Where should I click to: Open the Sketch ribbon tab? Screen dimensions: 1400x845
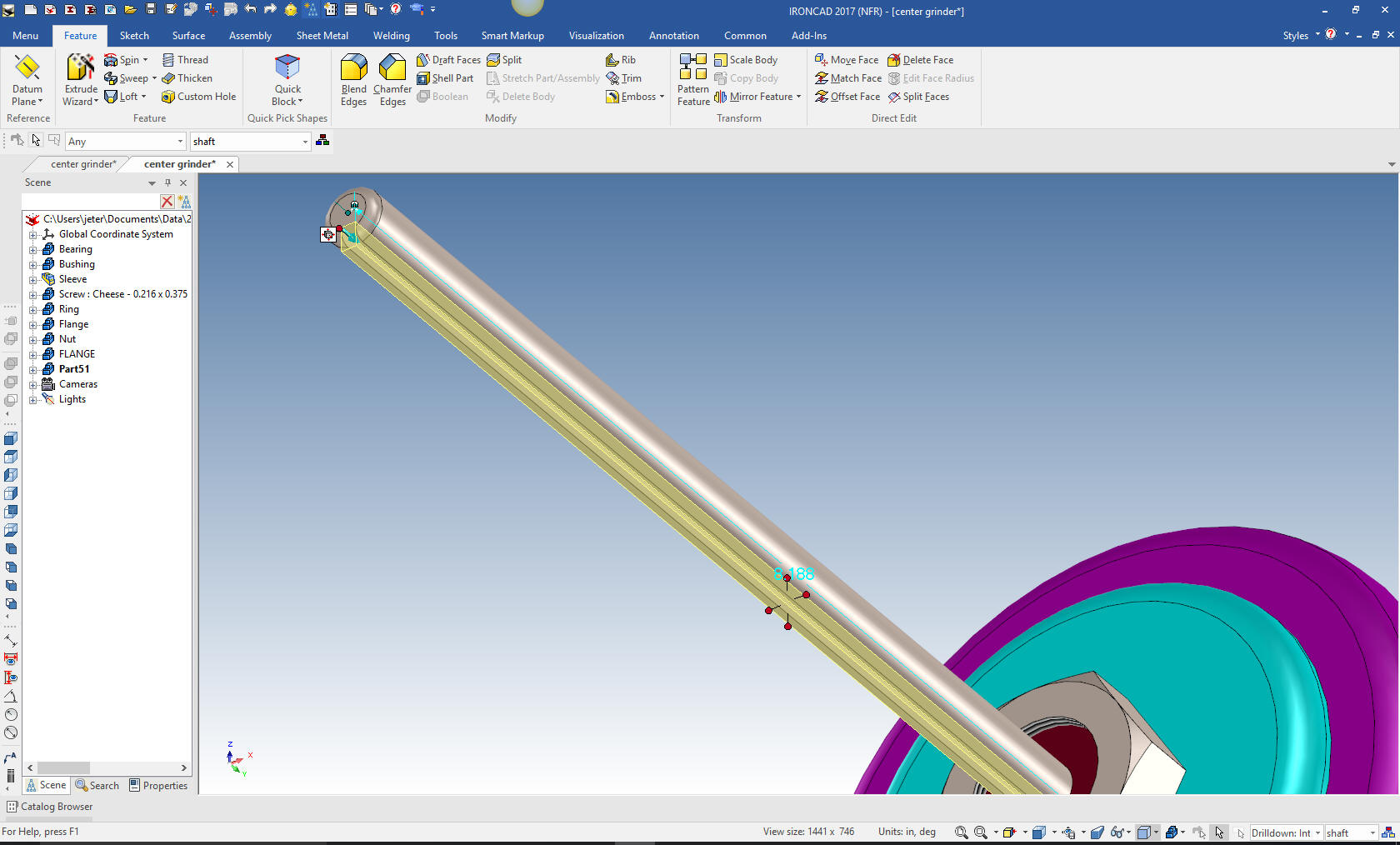click(x=134, y=36)
